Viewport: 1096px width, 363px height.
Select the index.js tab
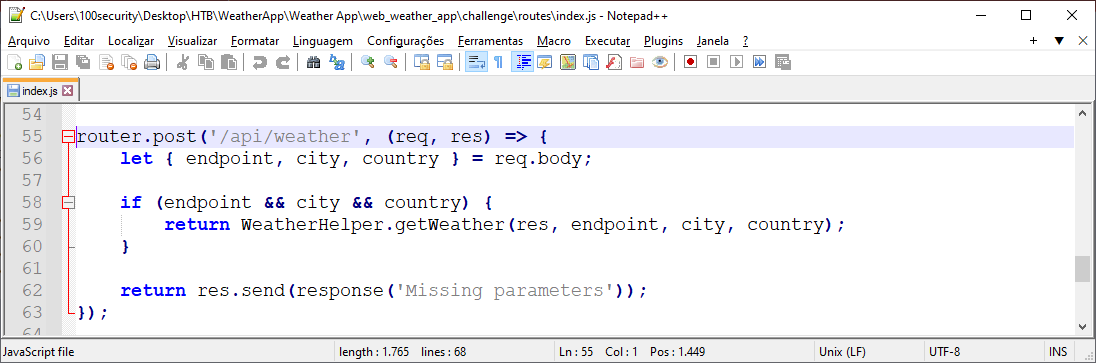(41, 91)
